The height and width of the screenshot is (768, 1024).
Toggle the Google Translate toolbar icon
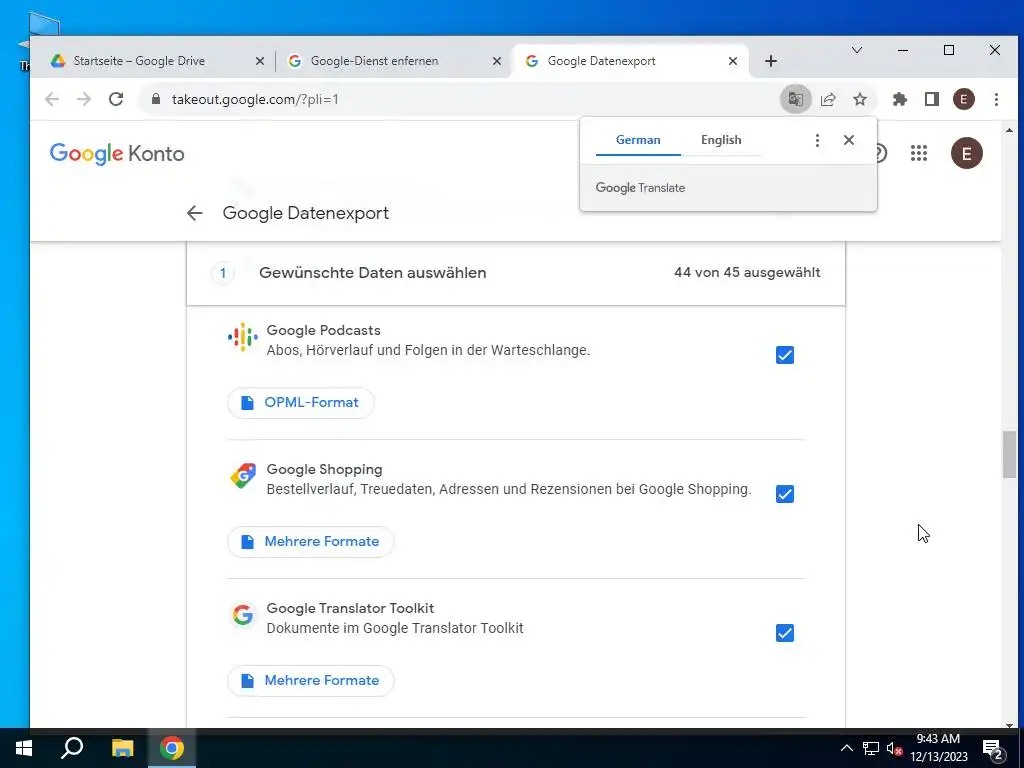[795, 99]
